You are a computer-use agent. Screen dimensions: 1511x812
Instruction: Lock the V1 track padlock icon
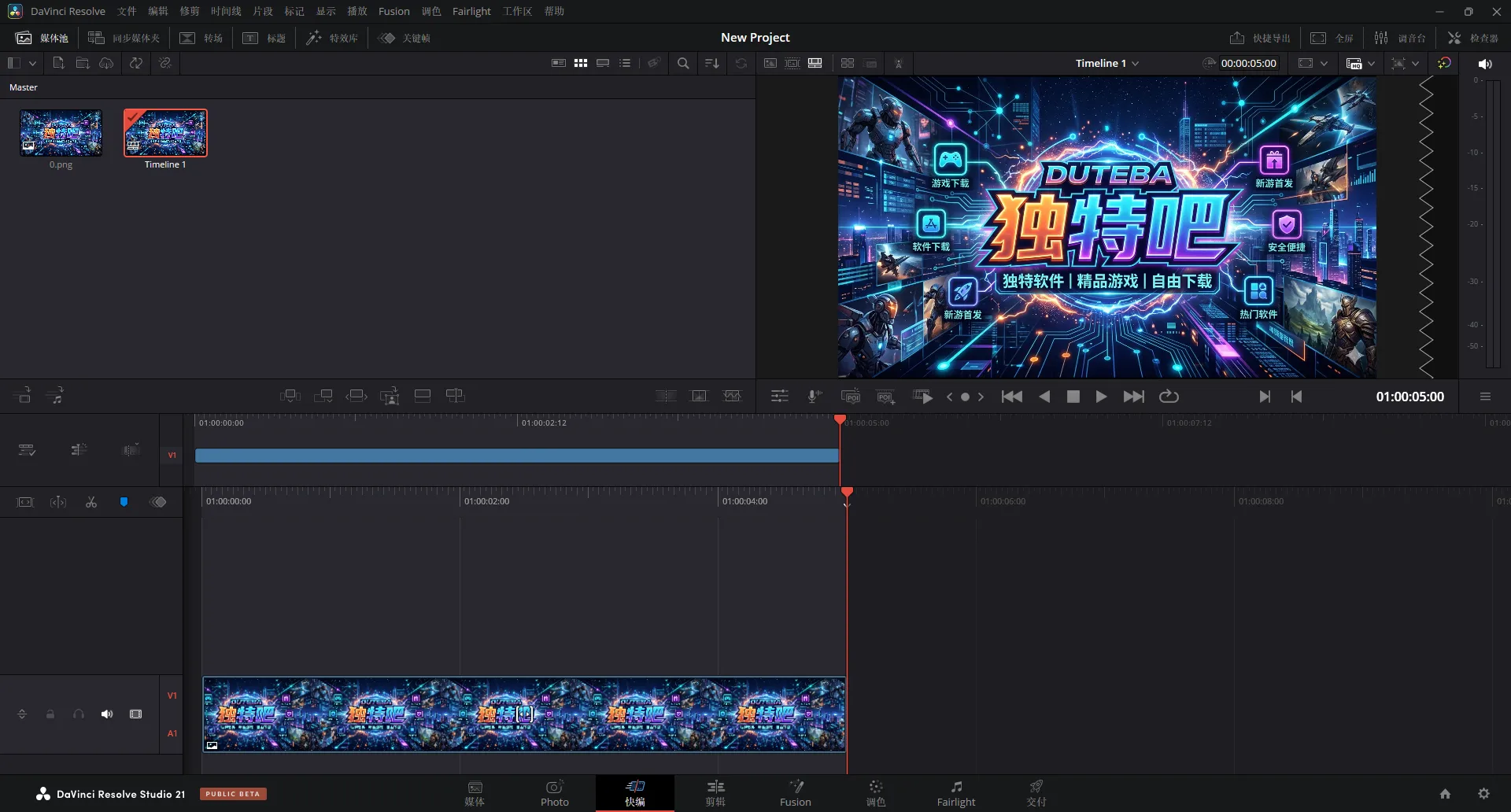click(50, 714)
